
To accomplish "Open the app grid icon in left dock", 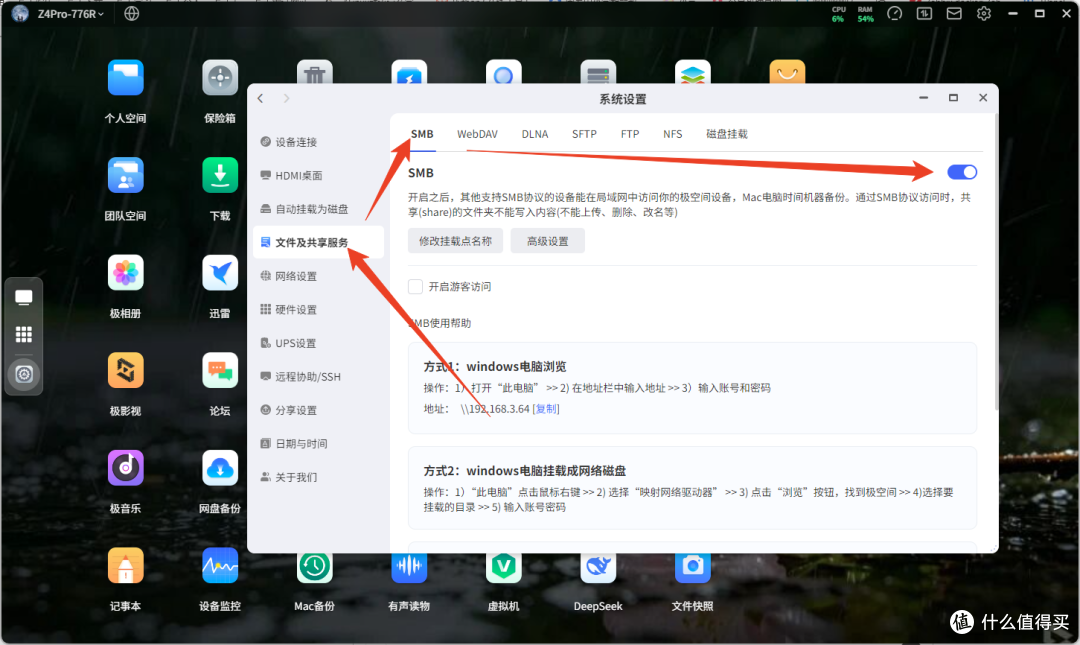I will tap(23, 335).
